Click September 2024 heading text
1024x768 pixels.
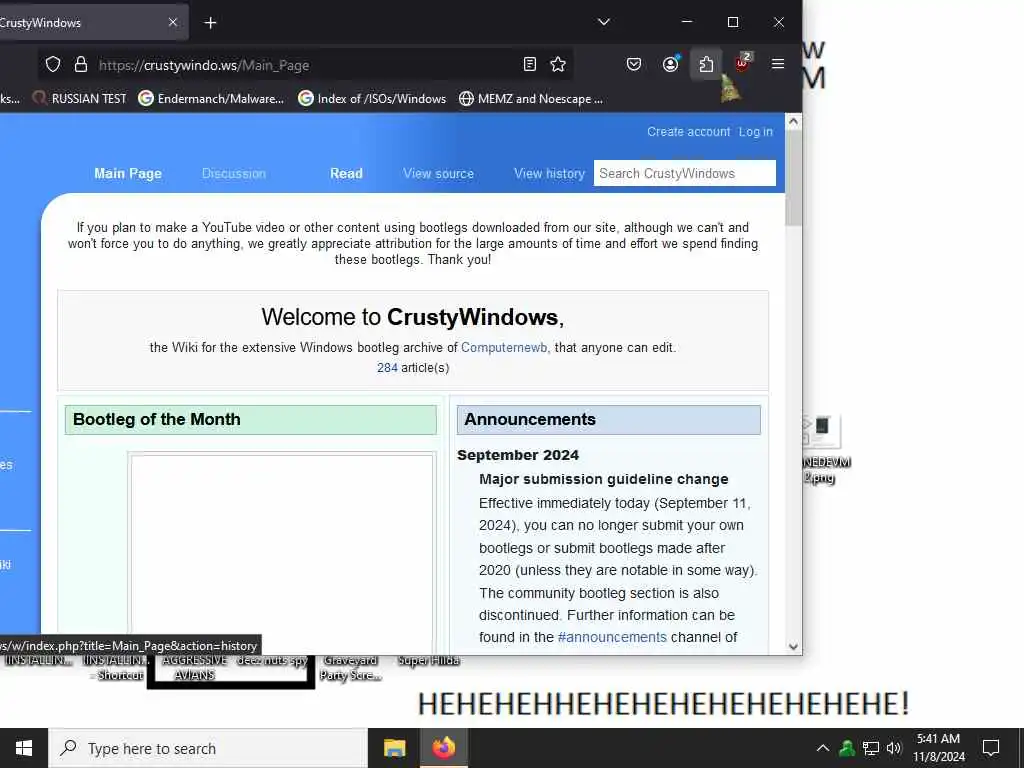tap(518, 455)
